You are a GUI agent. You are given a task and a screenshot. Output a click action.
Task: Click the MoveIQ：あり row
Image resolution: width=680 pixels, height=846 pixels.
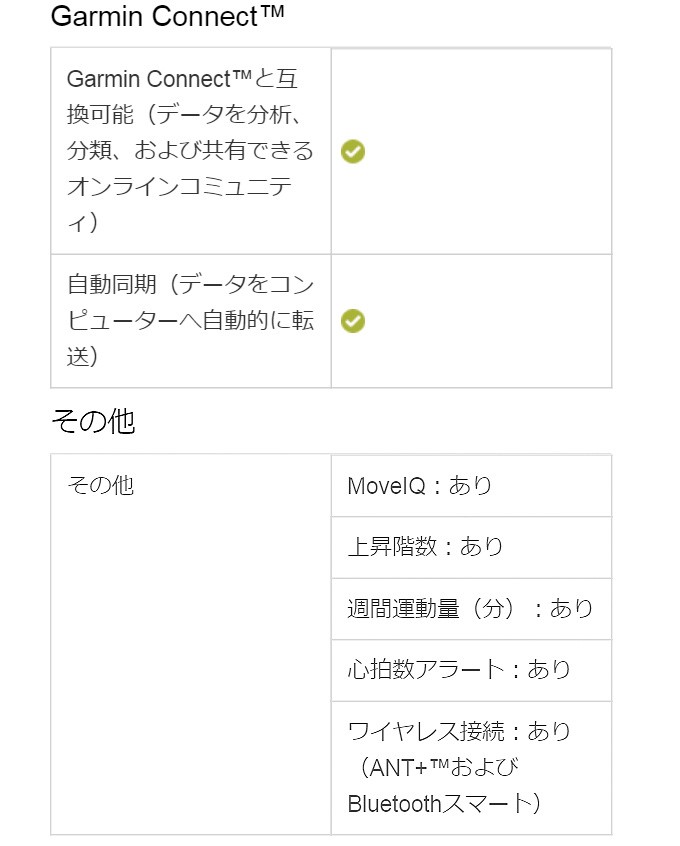(x=420, y=486)
